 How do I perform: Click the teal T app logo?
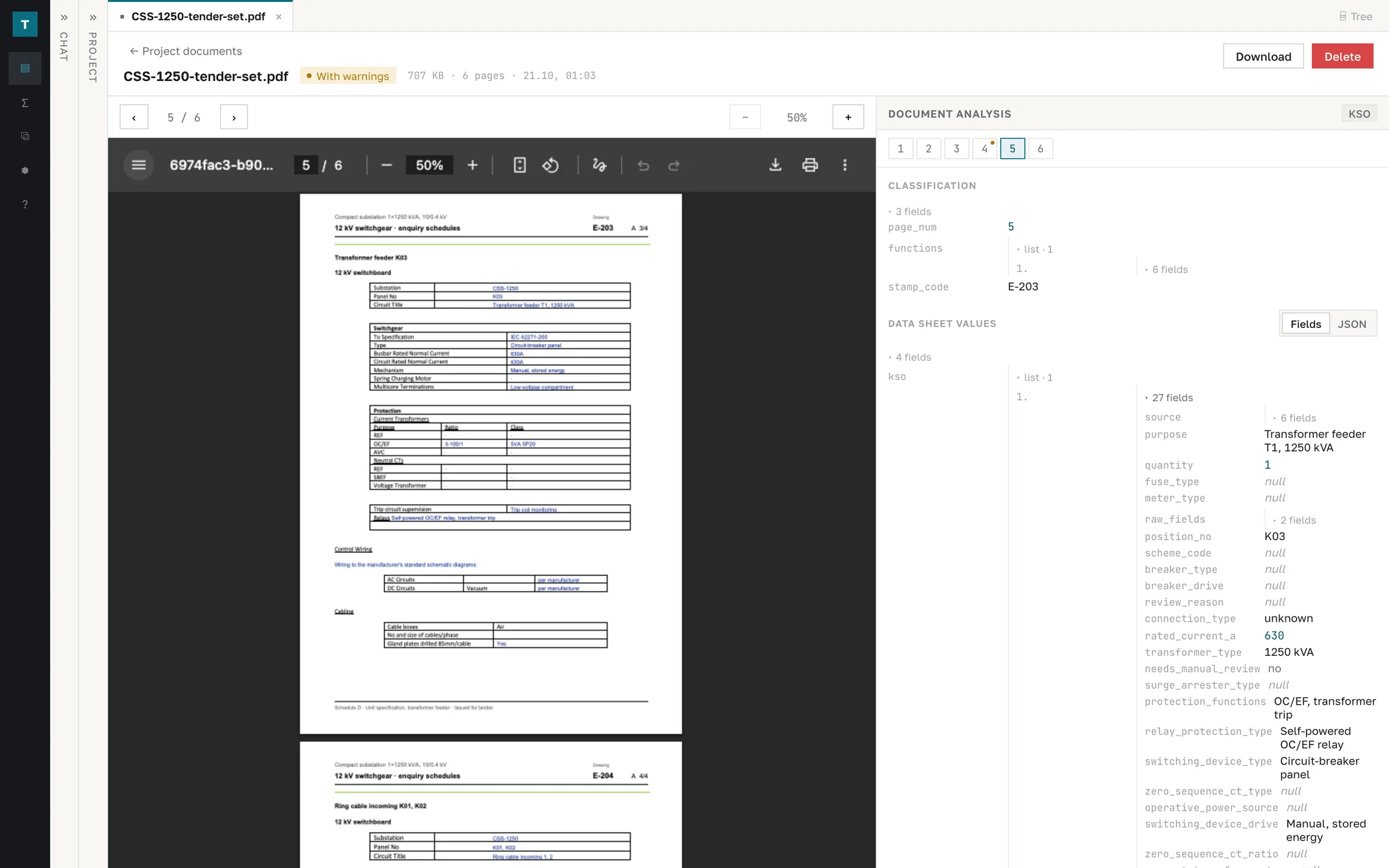pyautogui.click(x=25, y=24)
